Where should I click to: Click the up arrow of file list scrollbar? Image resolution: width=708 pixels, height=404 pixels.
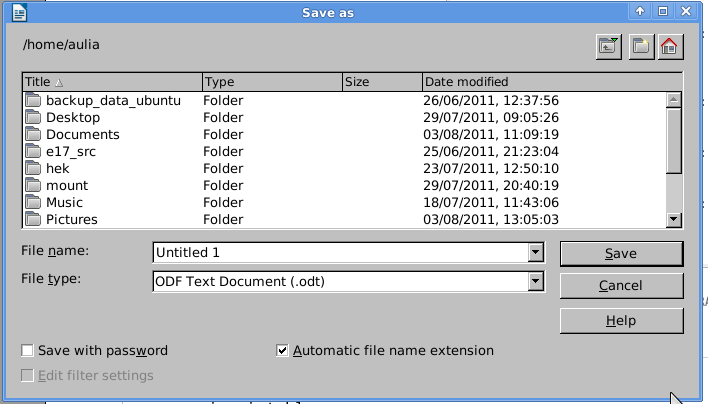[673, 99]
